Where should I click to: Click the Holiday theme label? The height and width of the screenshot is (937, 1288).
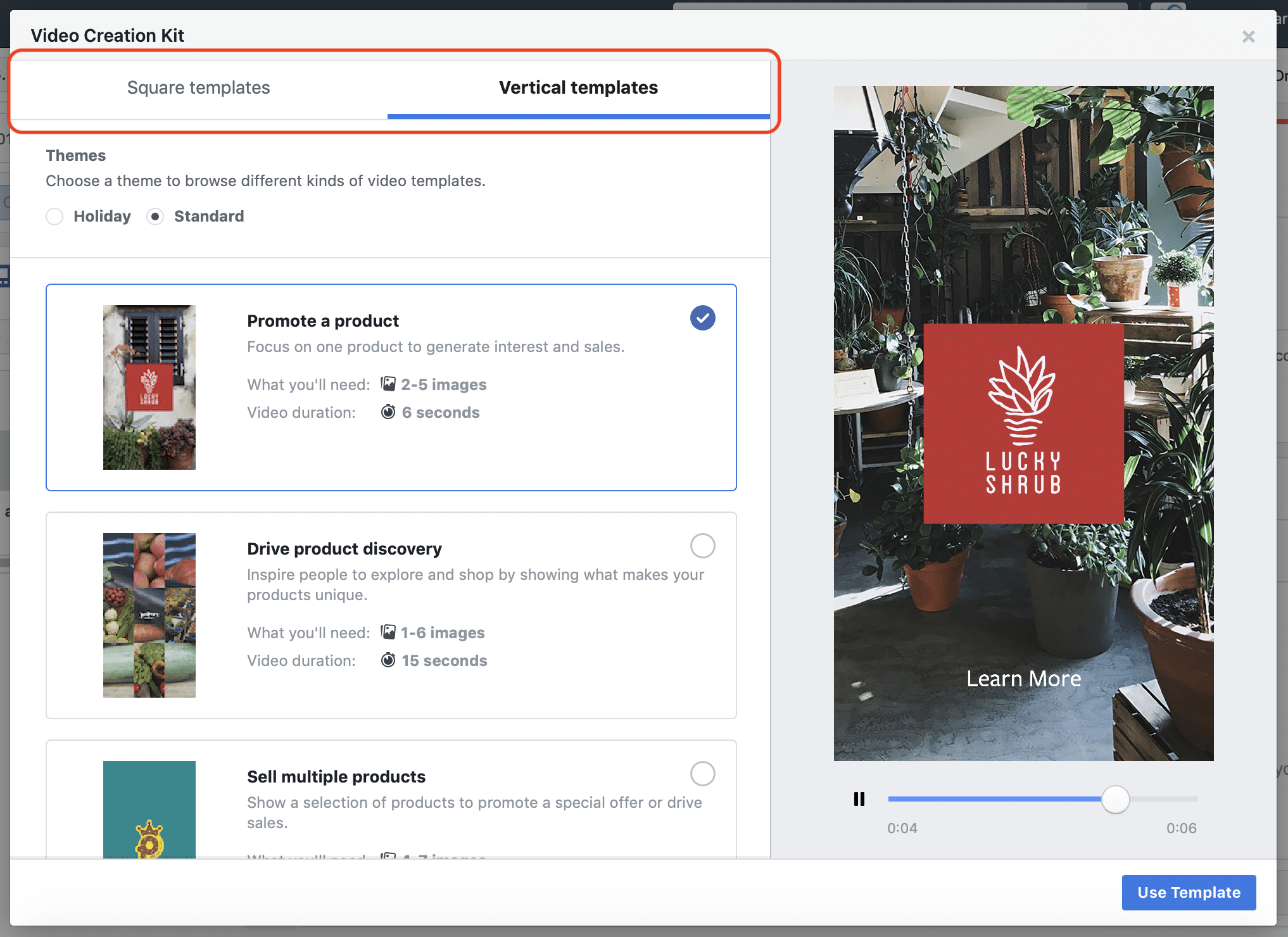tap(102, 217)
